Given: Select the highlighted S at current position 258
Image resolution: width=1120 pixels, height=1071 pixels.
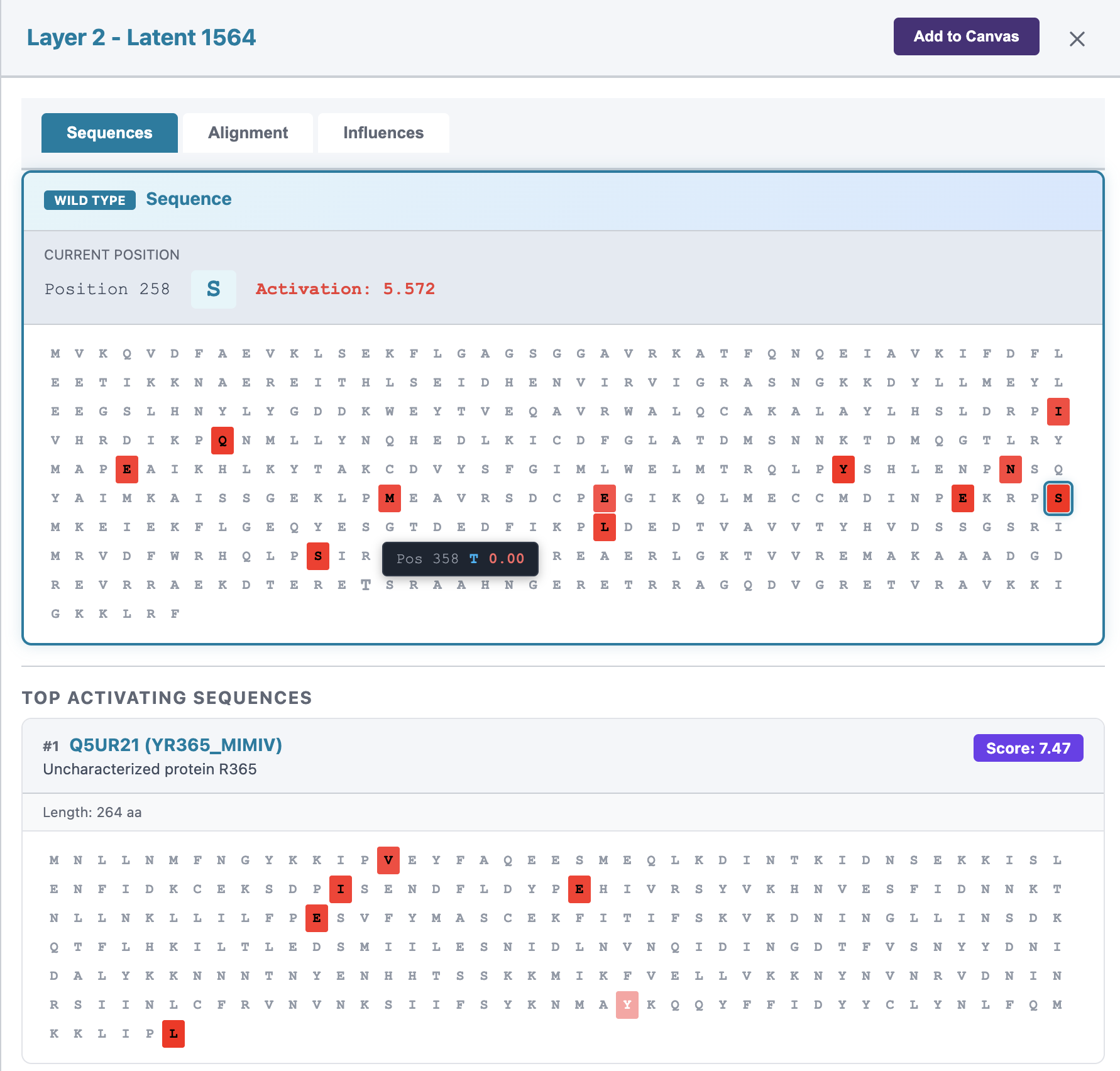Looking at the screenshot, I should pos(1058,498).
